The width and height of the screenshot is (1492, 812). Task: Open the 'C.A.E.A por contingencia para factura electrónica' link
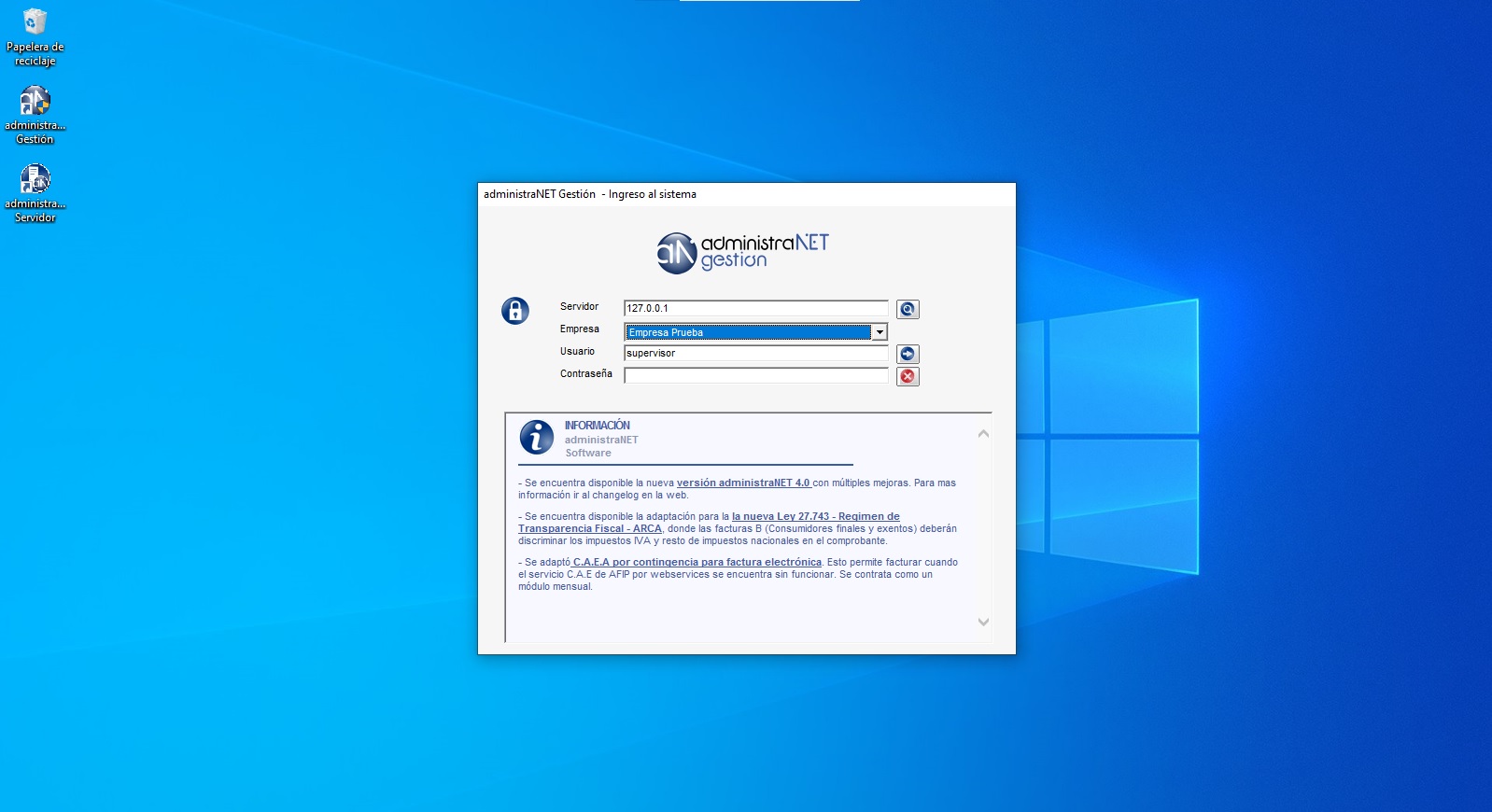tap(697, 562)
